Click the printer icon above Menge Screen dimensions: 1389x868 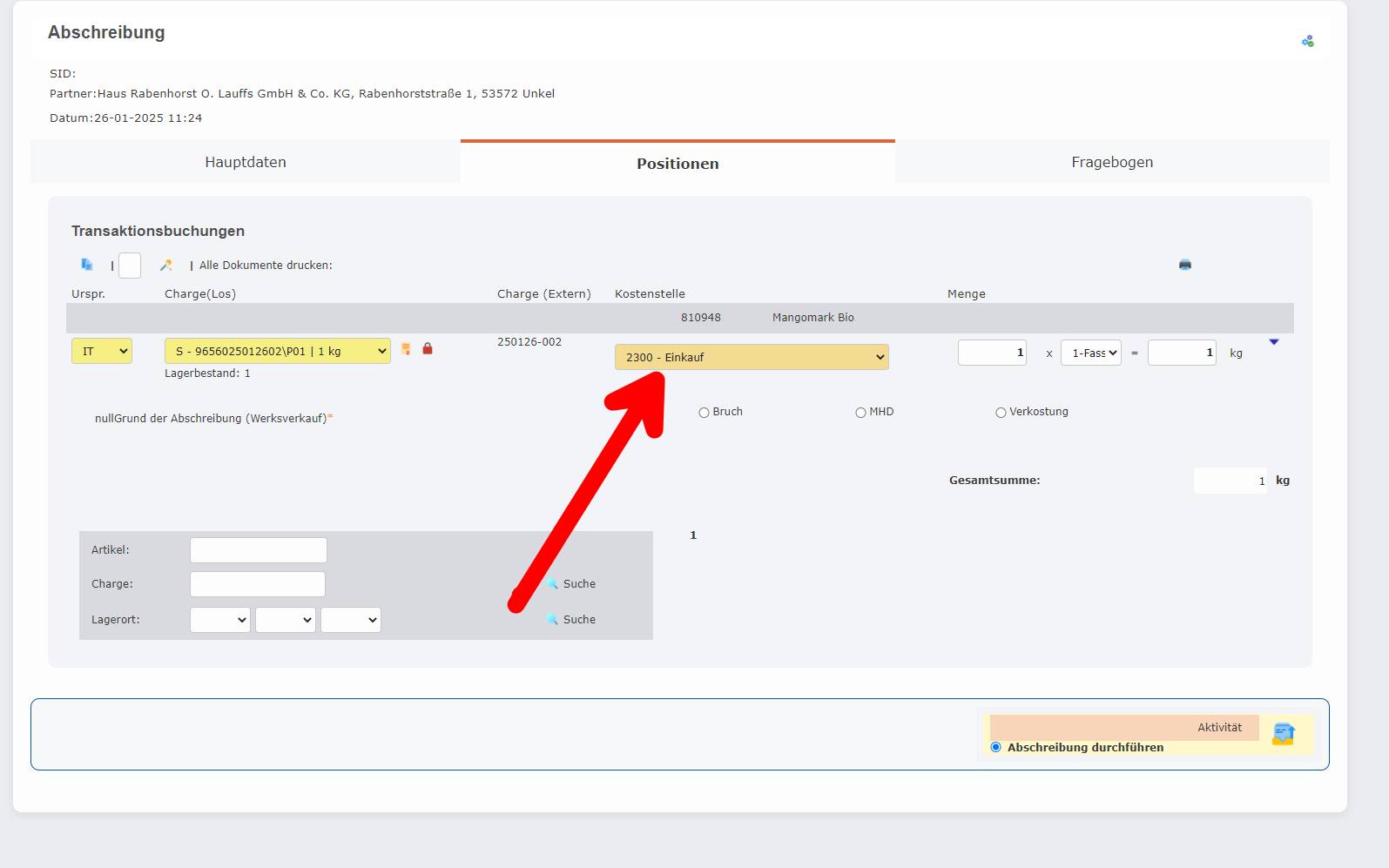coord(1184,265)
